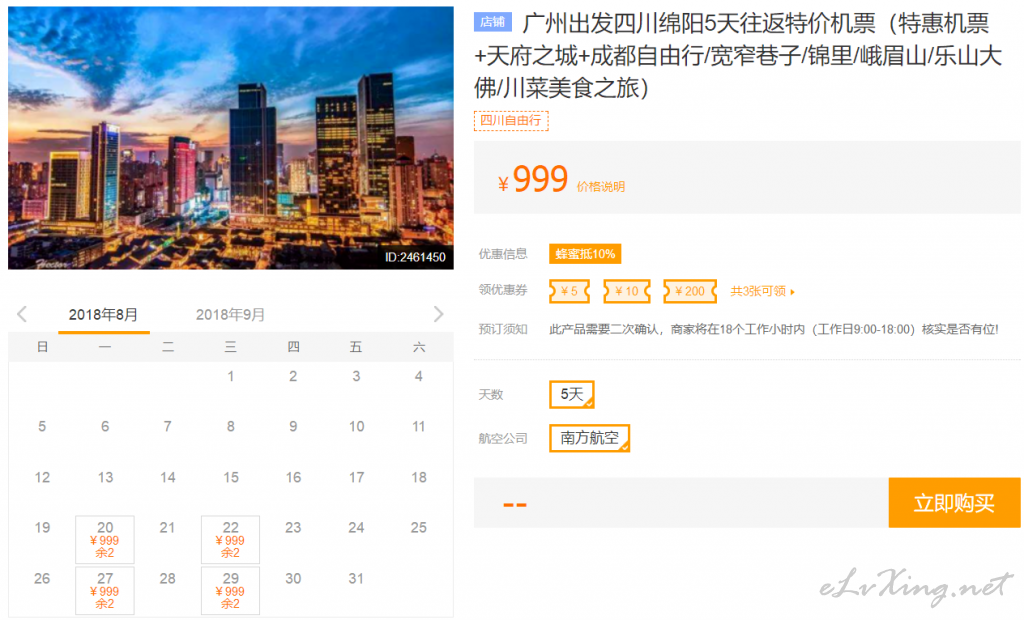
Task: Select August 29 departure date
Action: click(231, 591)
